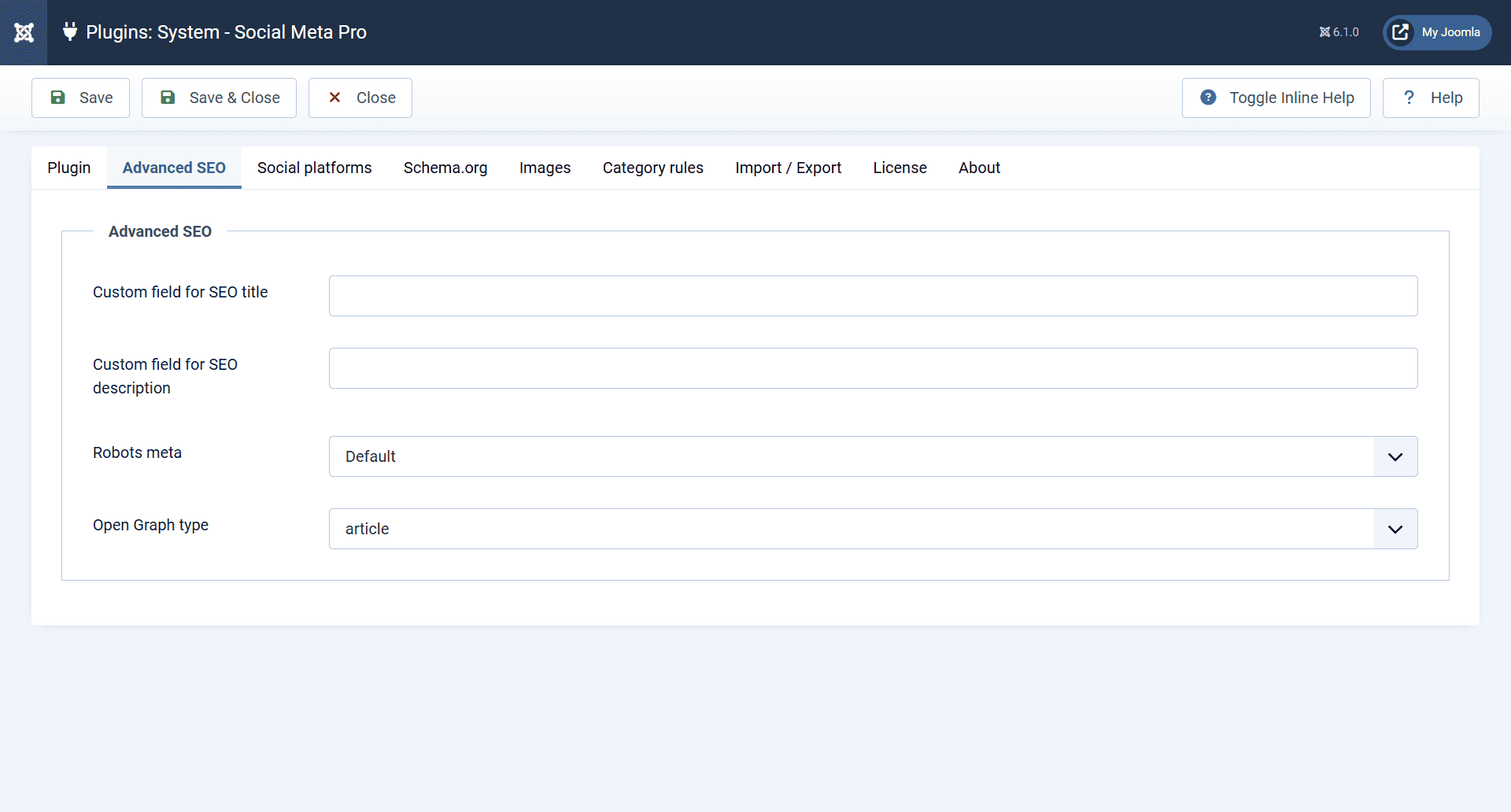
Task: Toggle inline help display
Action: pyautogui.click(x=1276, y=98)
